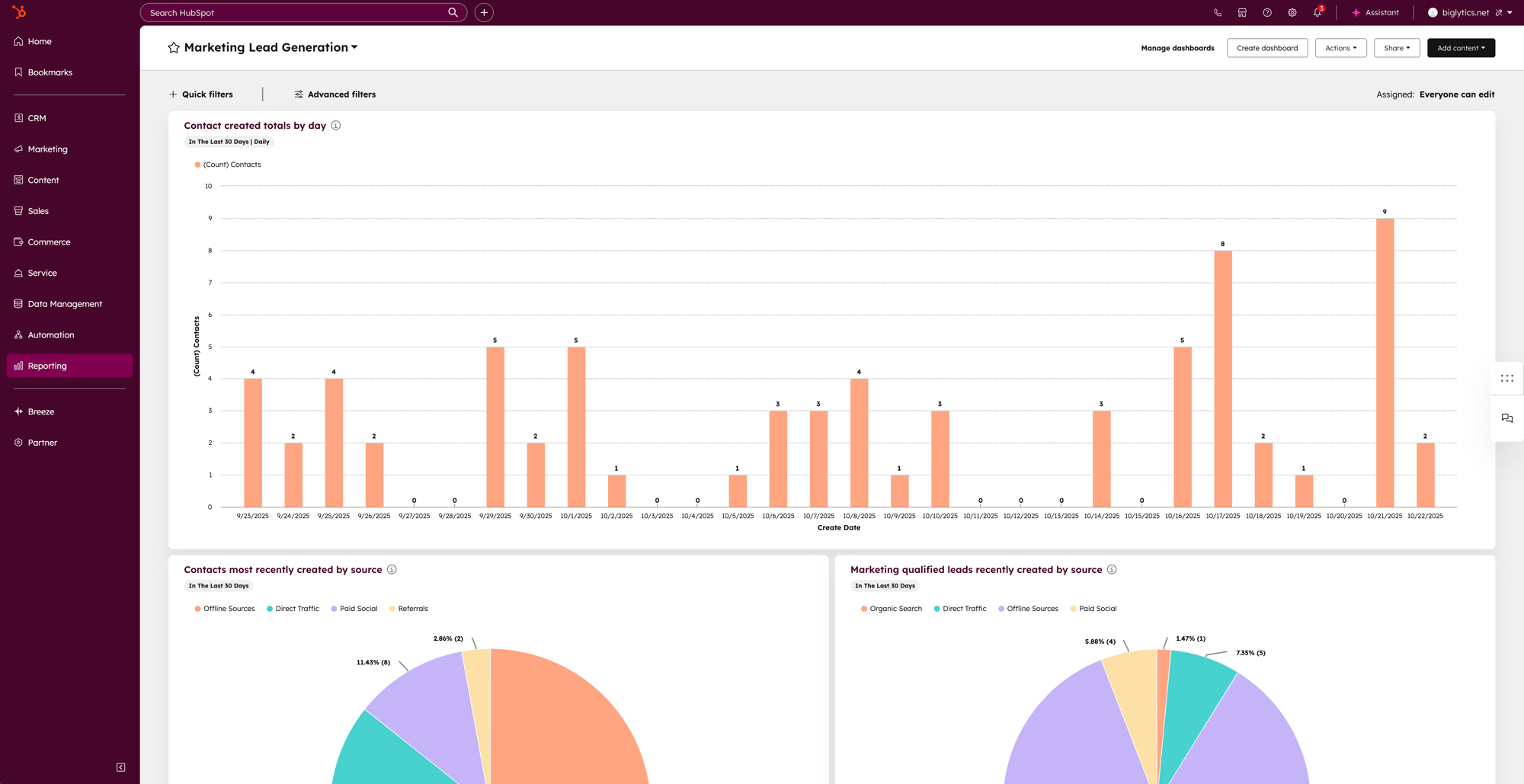Click the Organic Search legend color dot

(x=863, y=608)
